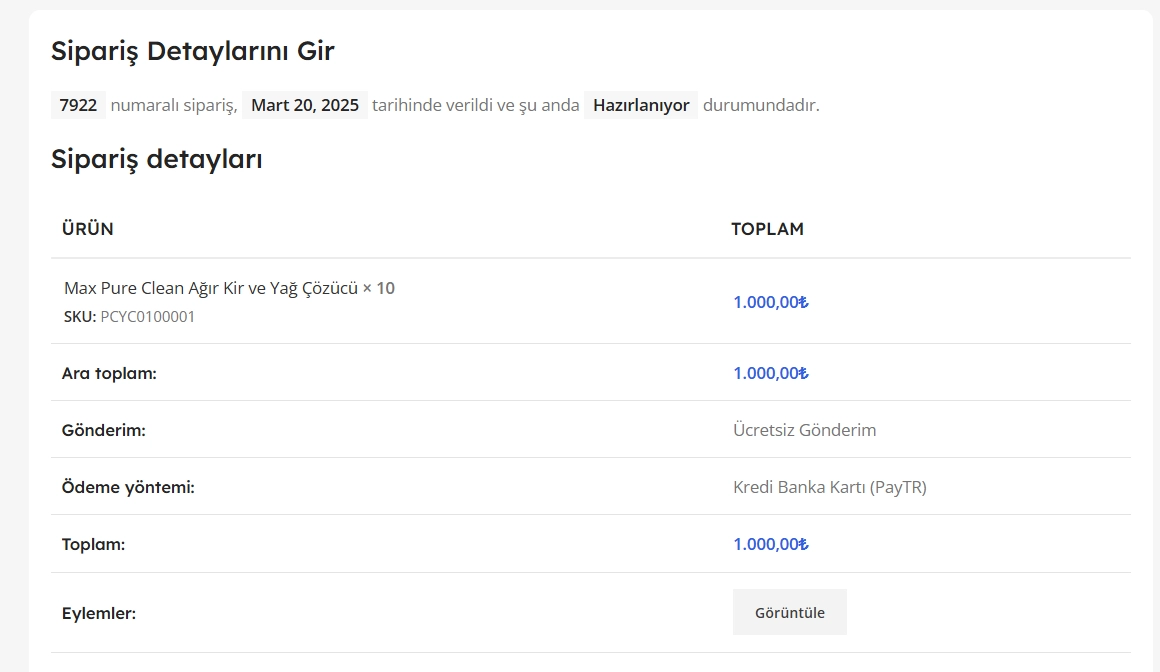The image size is (1160, 672).
Task: Click the Eylemler: row label
Action: 98,613
